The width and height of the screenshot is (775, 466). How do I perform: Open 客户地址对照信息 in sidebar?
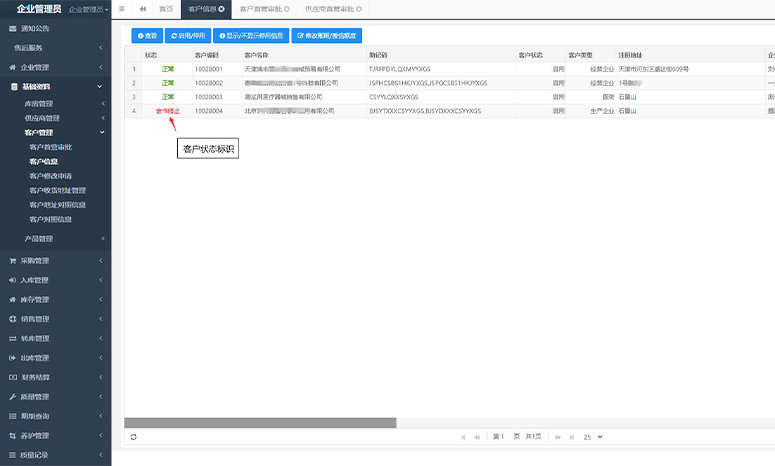tap(58, 205)
